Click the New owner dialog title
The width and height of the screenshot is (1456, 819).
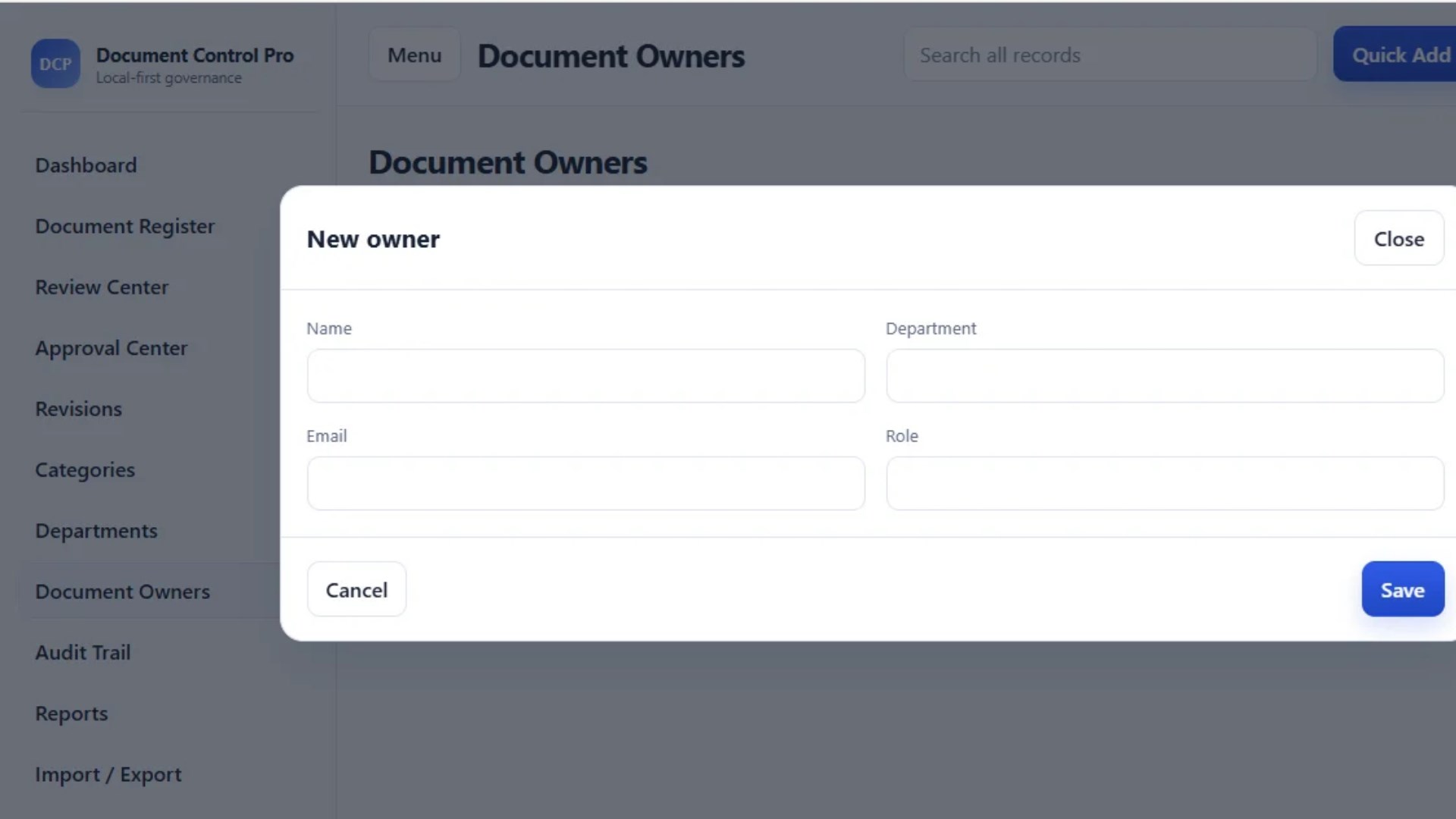(373, 239)
